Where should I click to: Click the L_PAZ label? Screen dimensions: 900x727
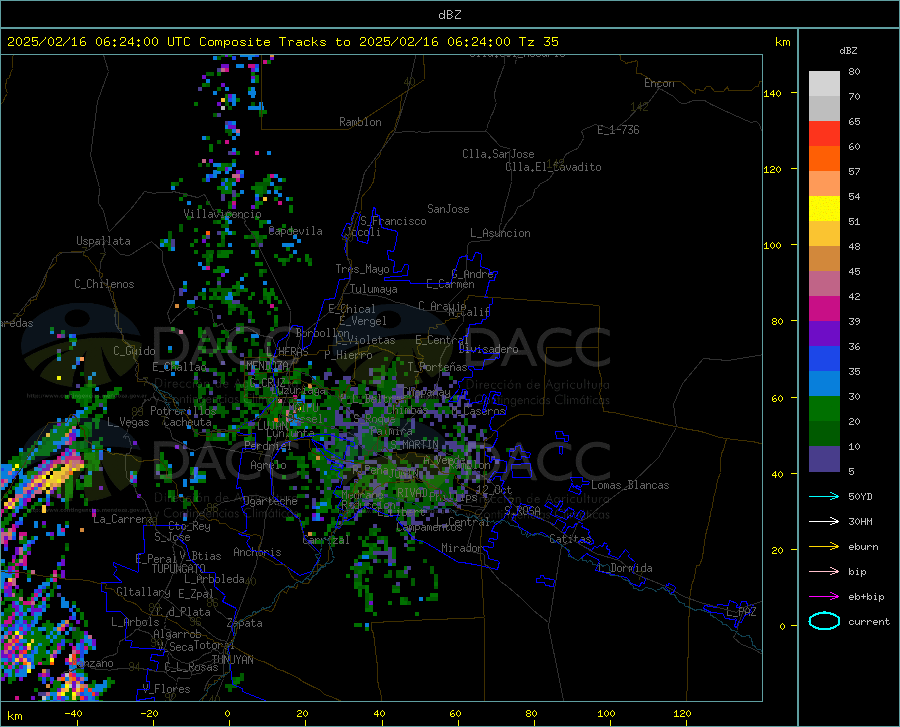(x=741, y=612)
